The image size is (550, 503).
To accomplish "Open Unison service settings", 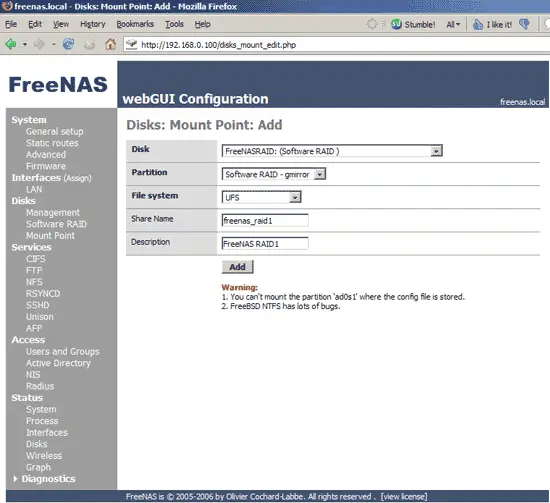I will [x=40, y=317].
